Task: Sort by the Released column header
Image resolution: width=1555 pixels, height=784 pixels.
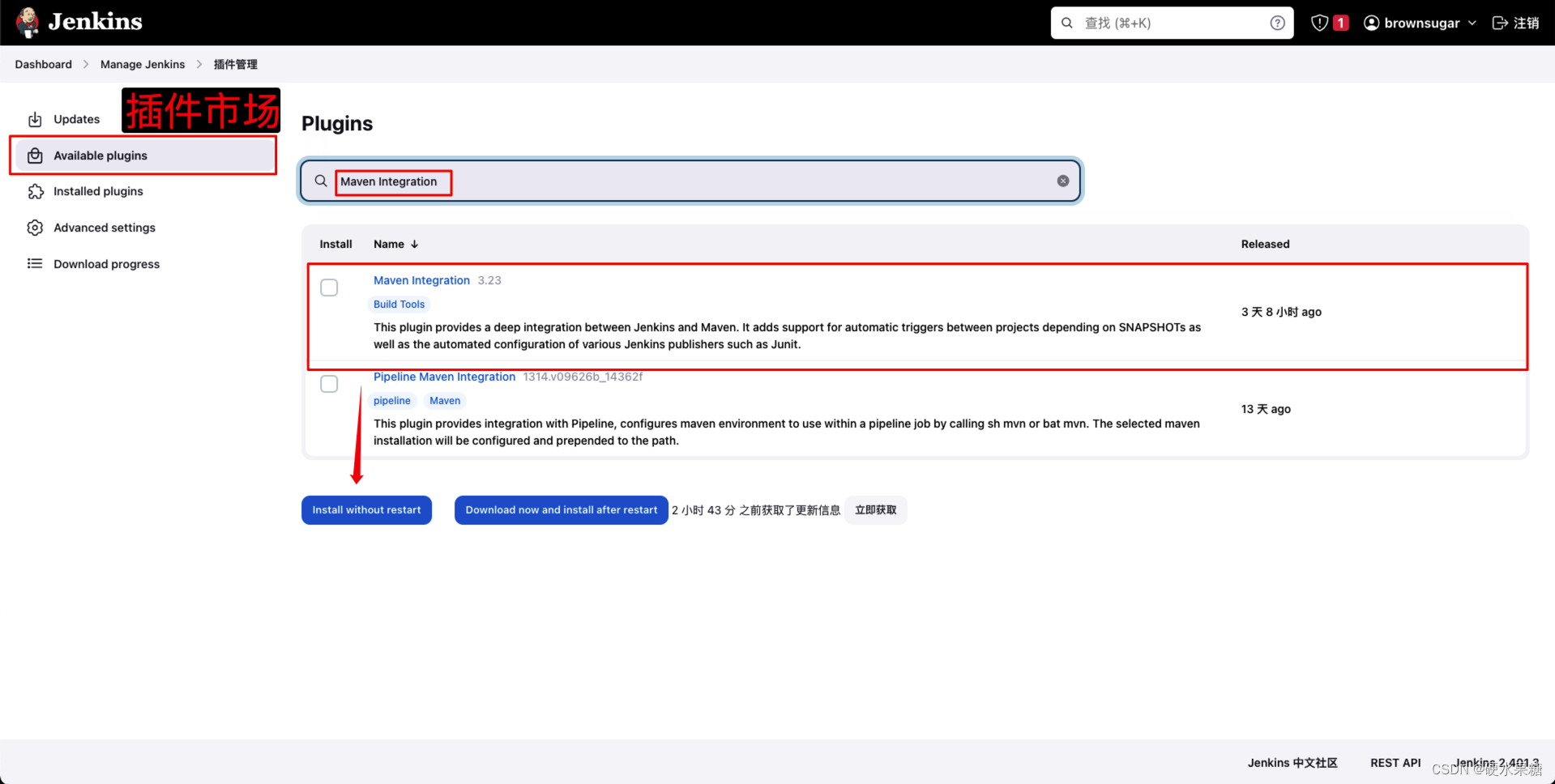Action: [x=1265, y=244]
